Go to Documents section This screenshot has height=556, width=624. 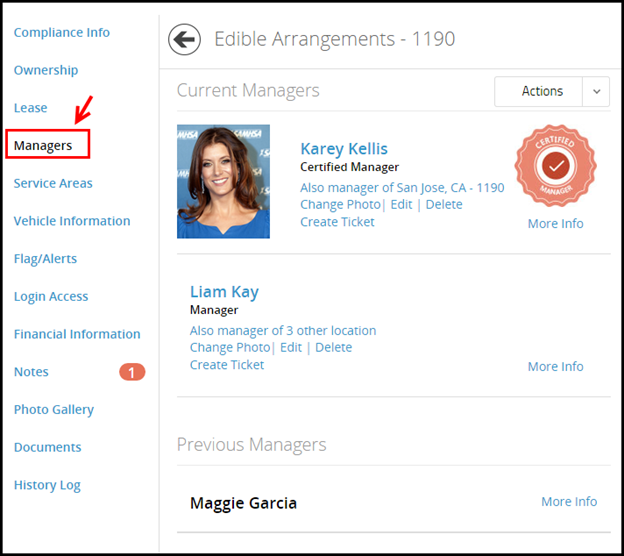click(x=47, y=447)
